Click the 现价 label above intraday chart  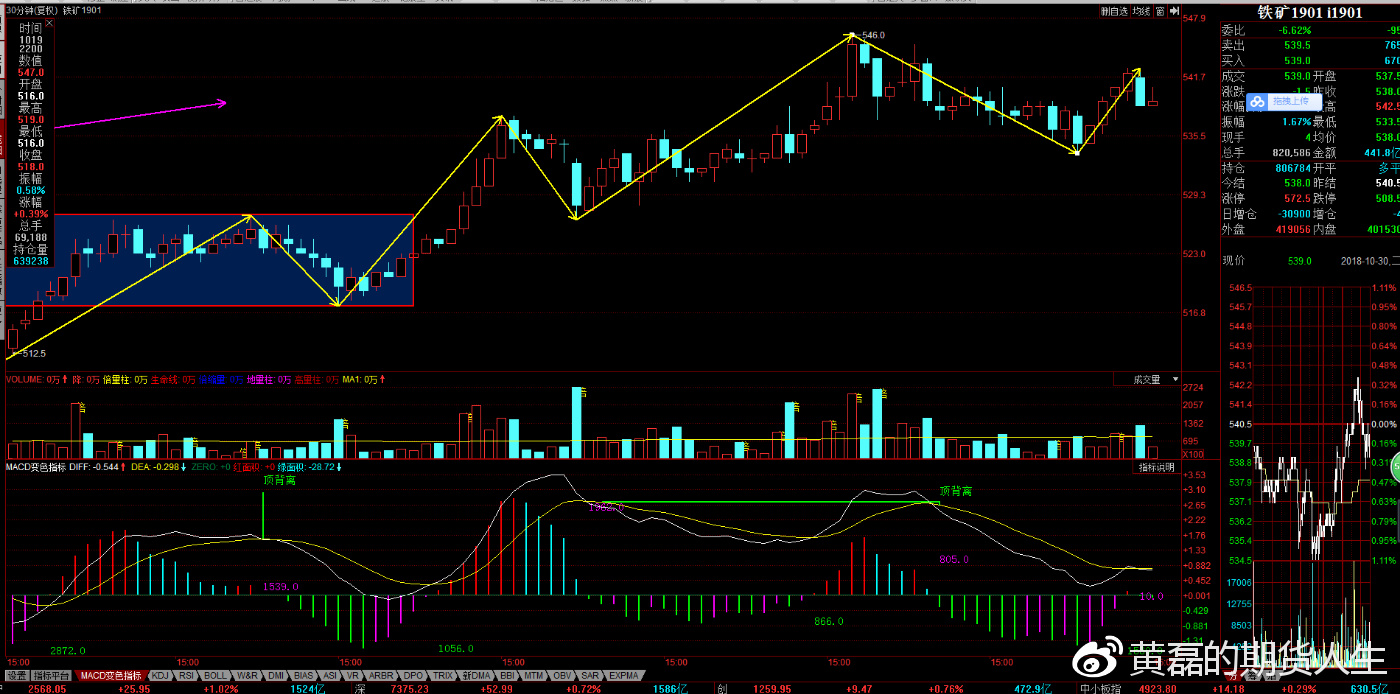click(x=1233, y=261)
